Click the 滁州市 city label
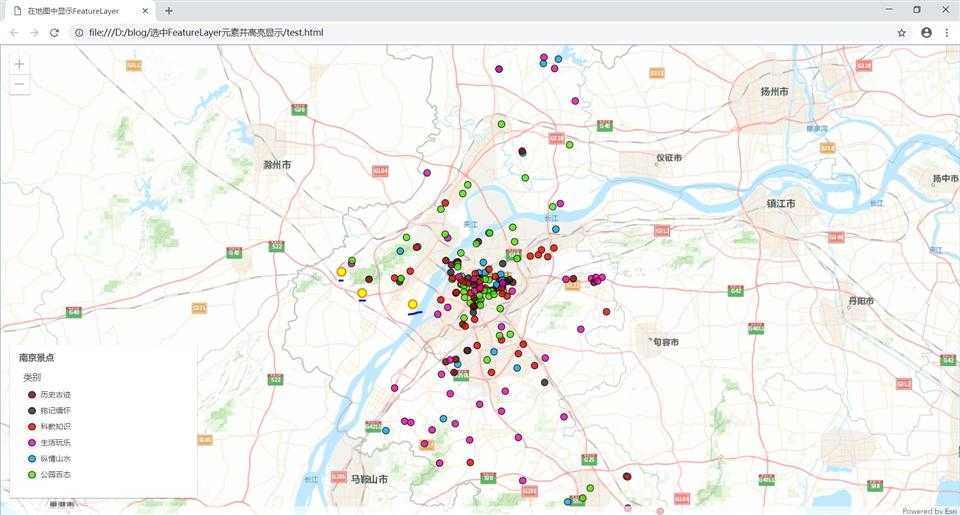 tap(277, 165)
